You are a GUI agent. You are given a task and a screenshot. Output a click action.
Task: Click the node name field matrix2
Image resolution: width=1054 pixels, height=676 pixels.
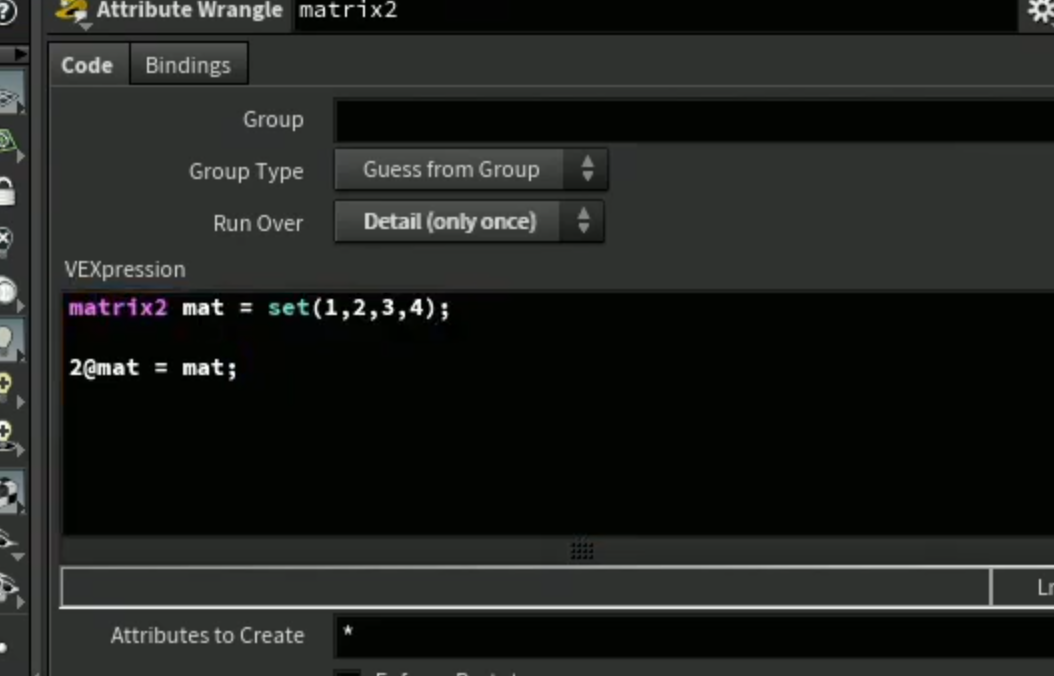pyautogui.click(x=655, y=12)
